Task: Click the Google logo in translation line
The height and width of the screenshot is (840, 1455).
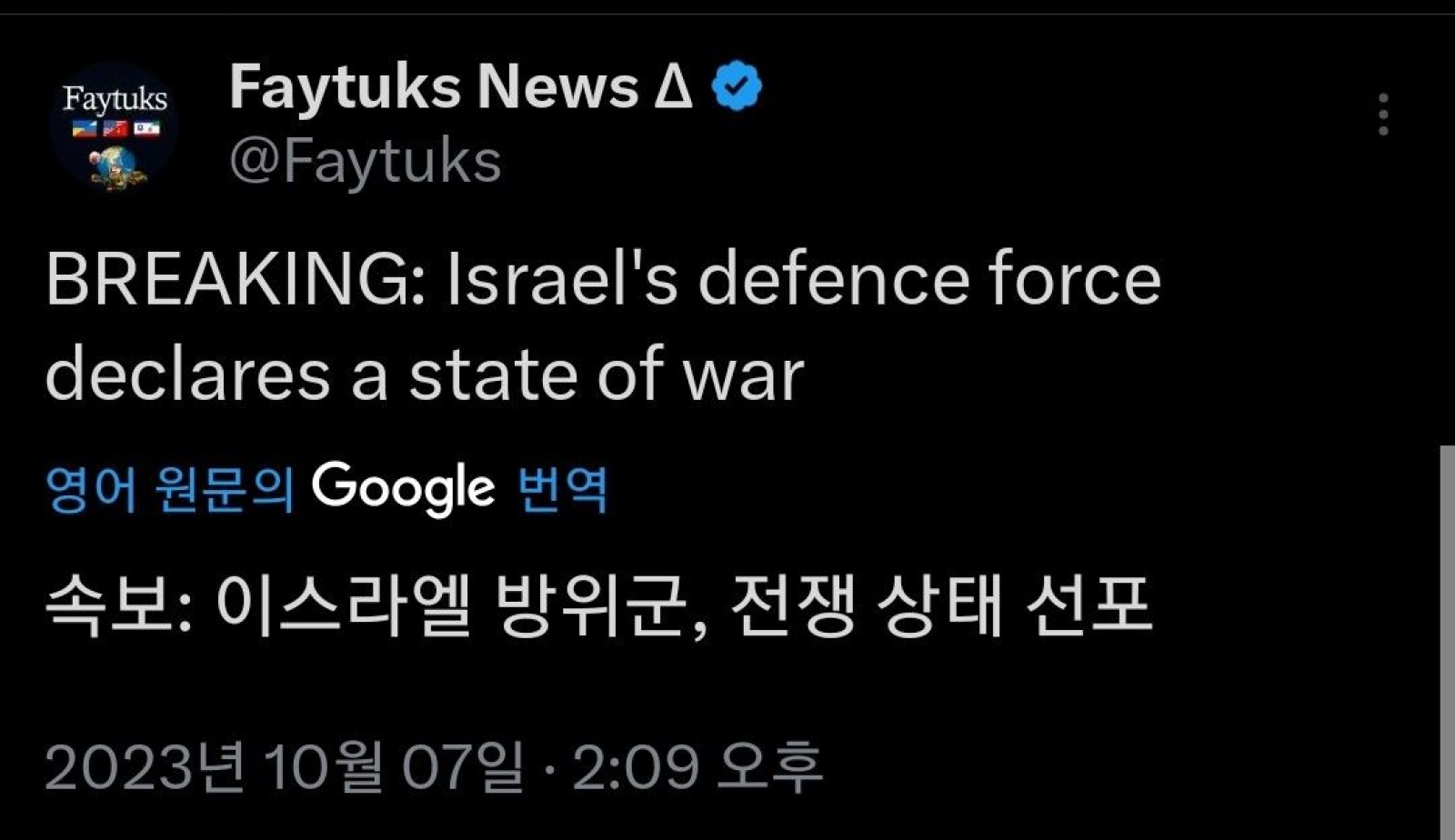Action: point(403,488)
